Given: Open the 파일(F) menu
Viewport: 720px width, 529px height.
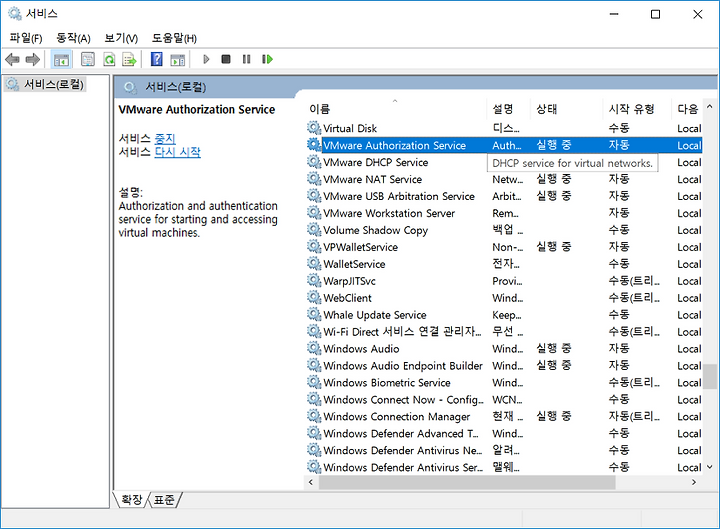Looking at the screenshot, I should coord(26,38).
